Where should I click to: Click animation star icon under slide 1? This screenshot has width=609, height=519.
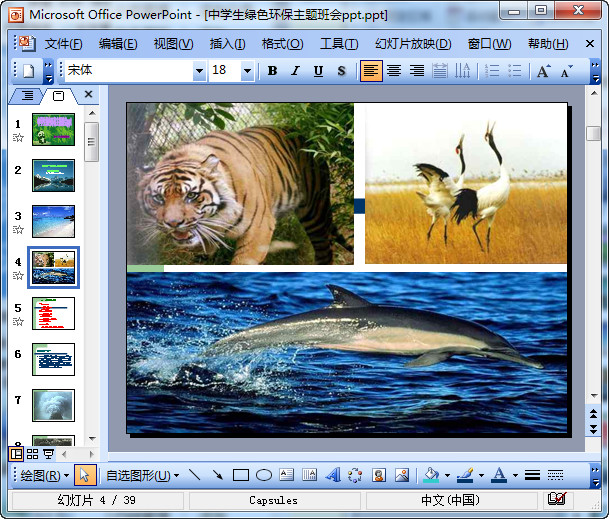[x=18, y=137]
